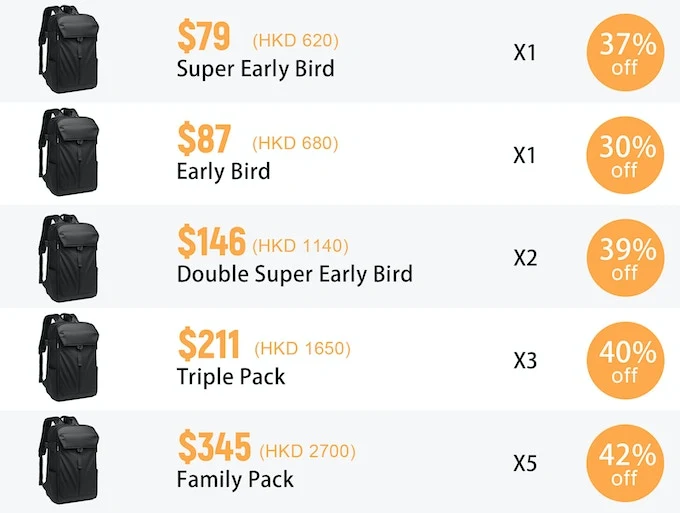This screenshot has width=680, height=513.
Task: Click the Family Pack backpack image
Action: click(69, 460)
